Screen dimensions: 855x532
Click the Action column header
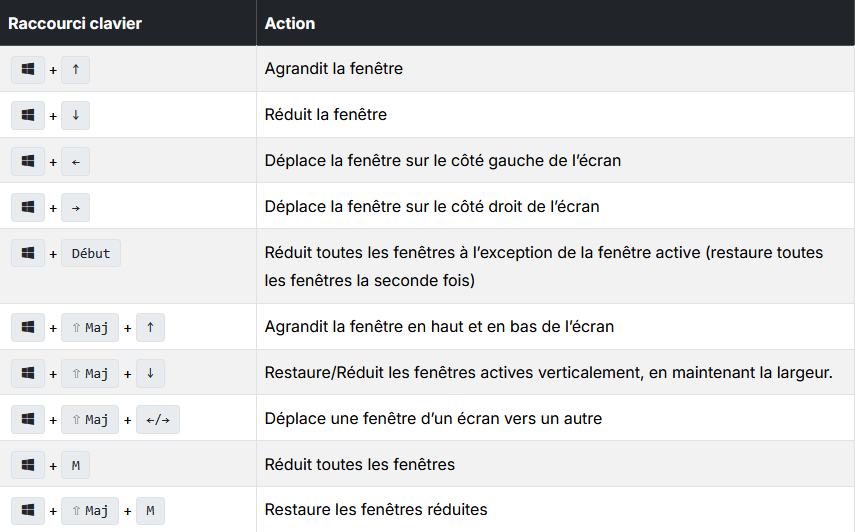(290, 23)
